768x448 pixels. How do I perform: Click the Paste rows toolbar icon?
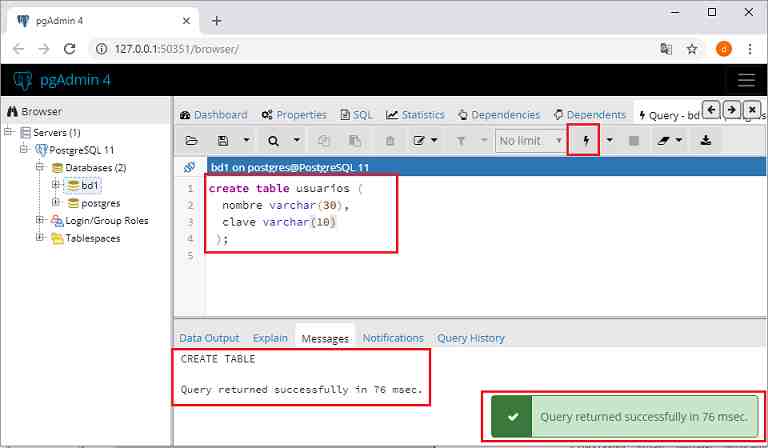(355, 141)
